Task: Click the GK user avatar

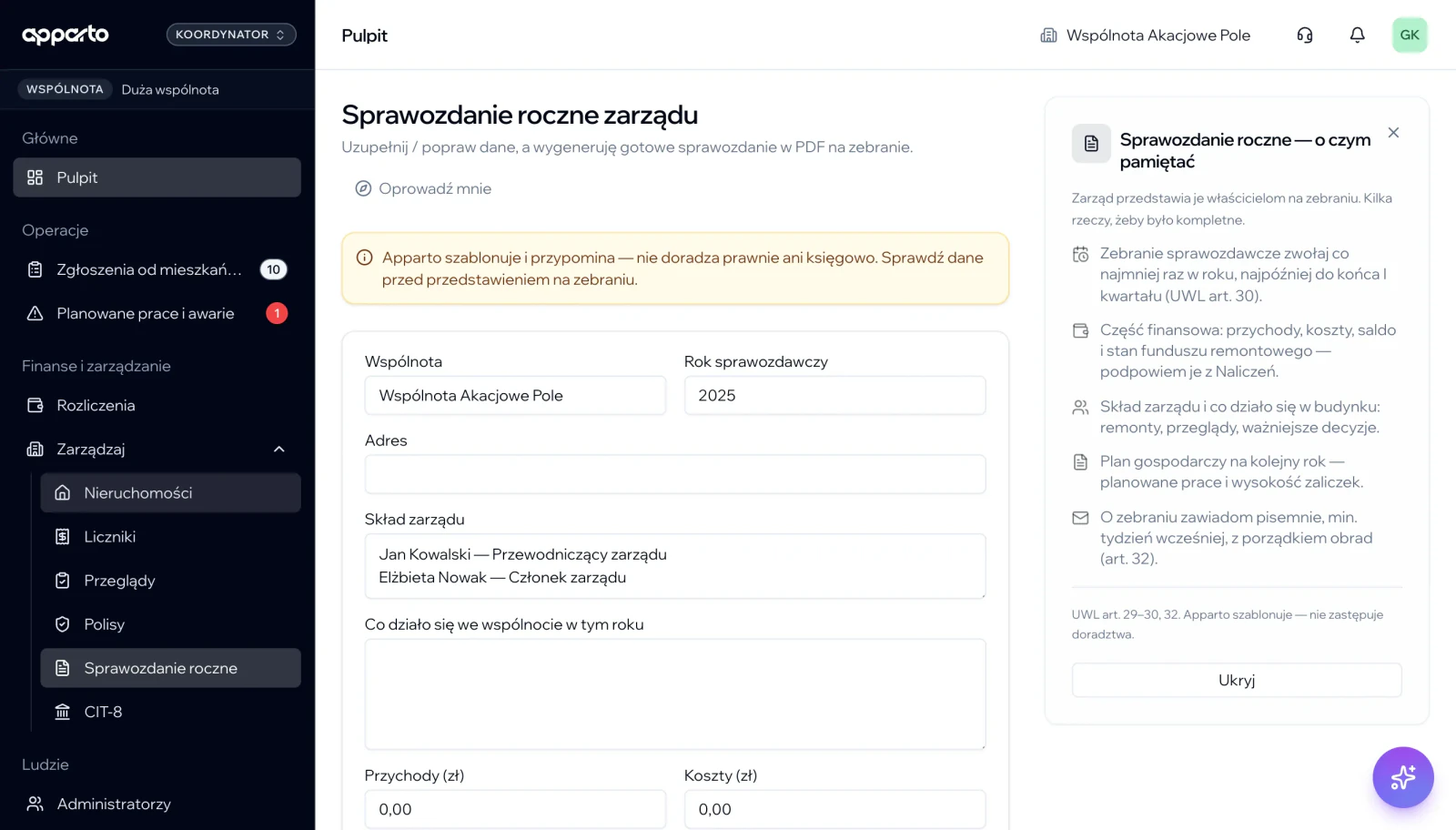Action: (1410, 35)
